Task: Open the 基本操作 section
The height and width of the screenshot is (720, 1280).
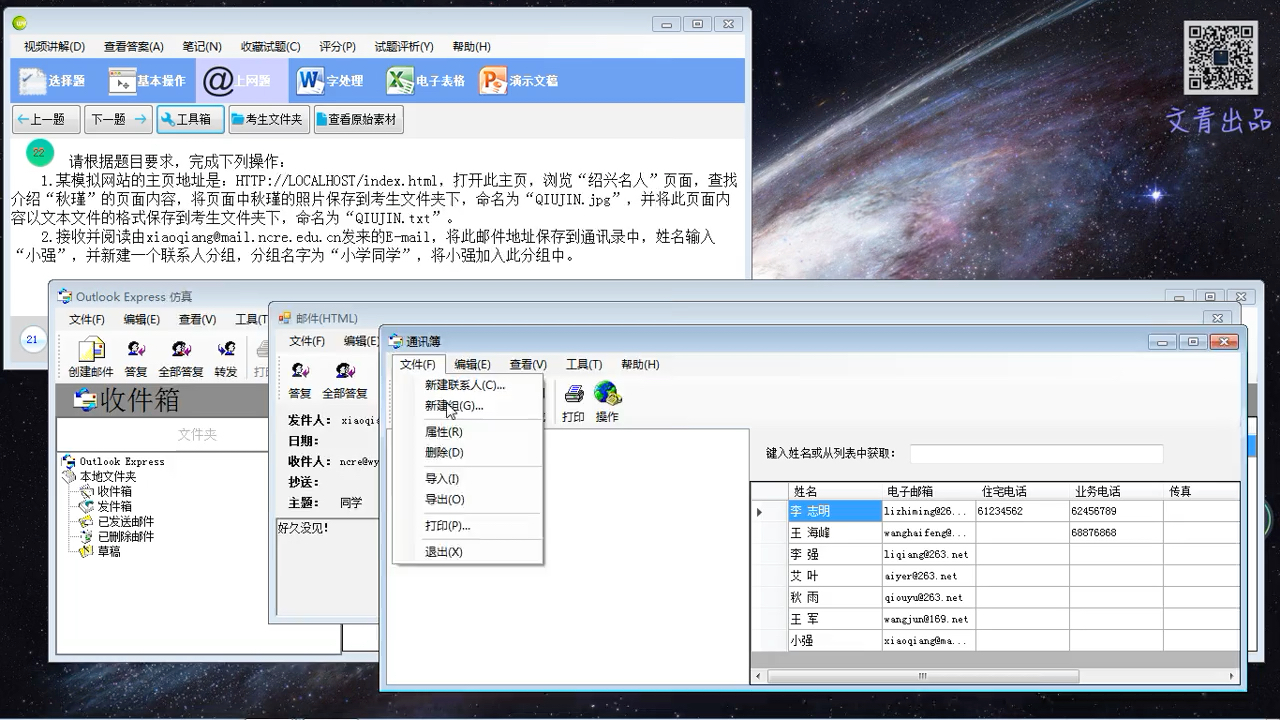Action: coord(147,81)
